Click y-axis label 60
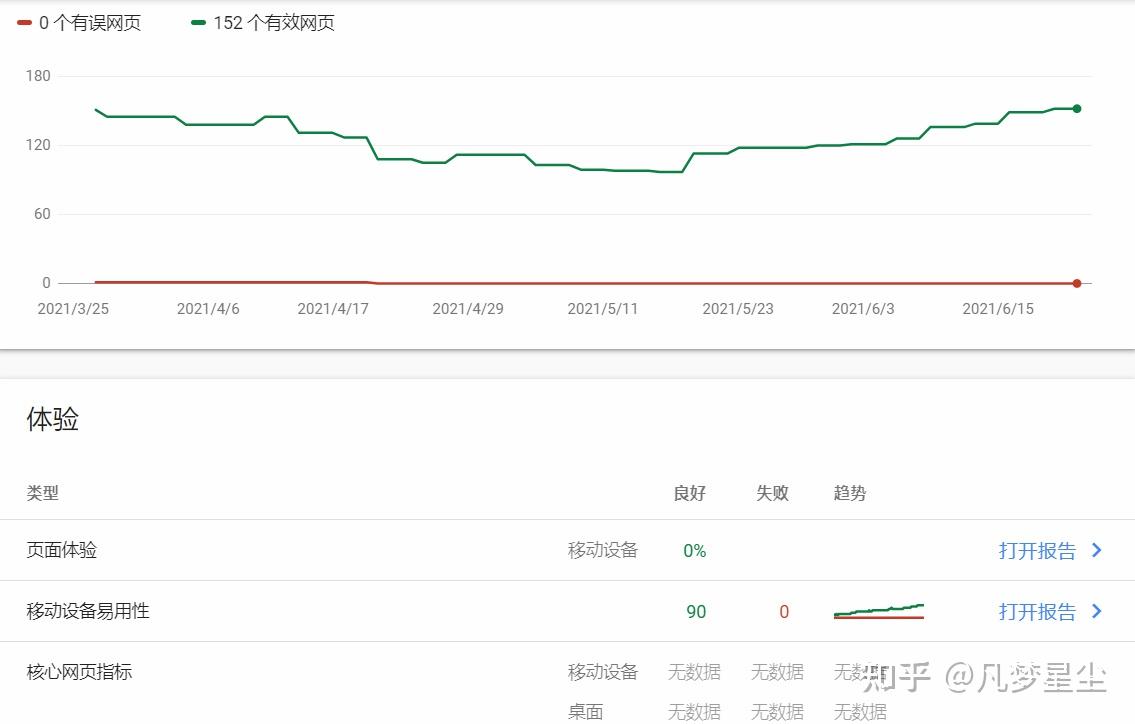1135x724 pixels. (42, 214)
